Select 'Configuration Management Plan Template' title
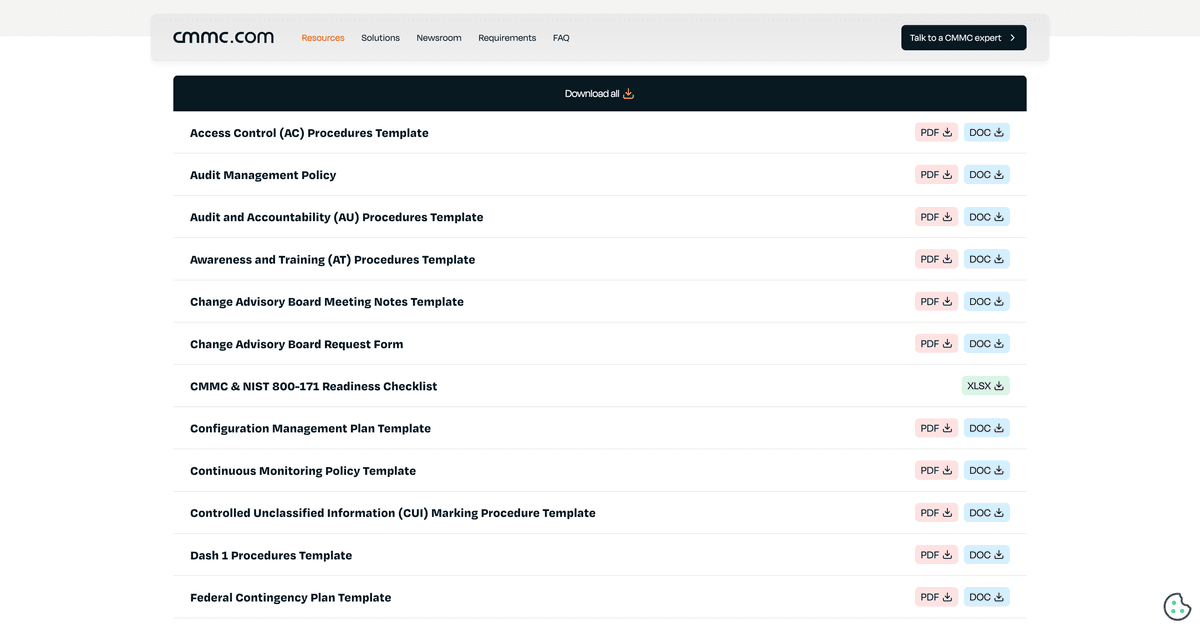Screen dimensions: 1200x629 (310, 428)
